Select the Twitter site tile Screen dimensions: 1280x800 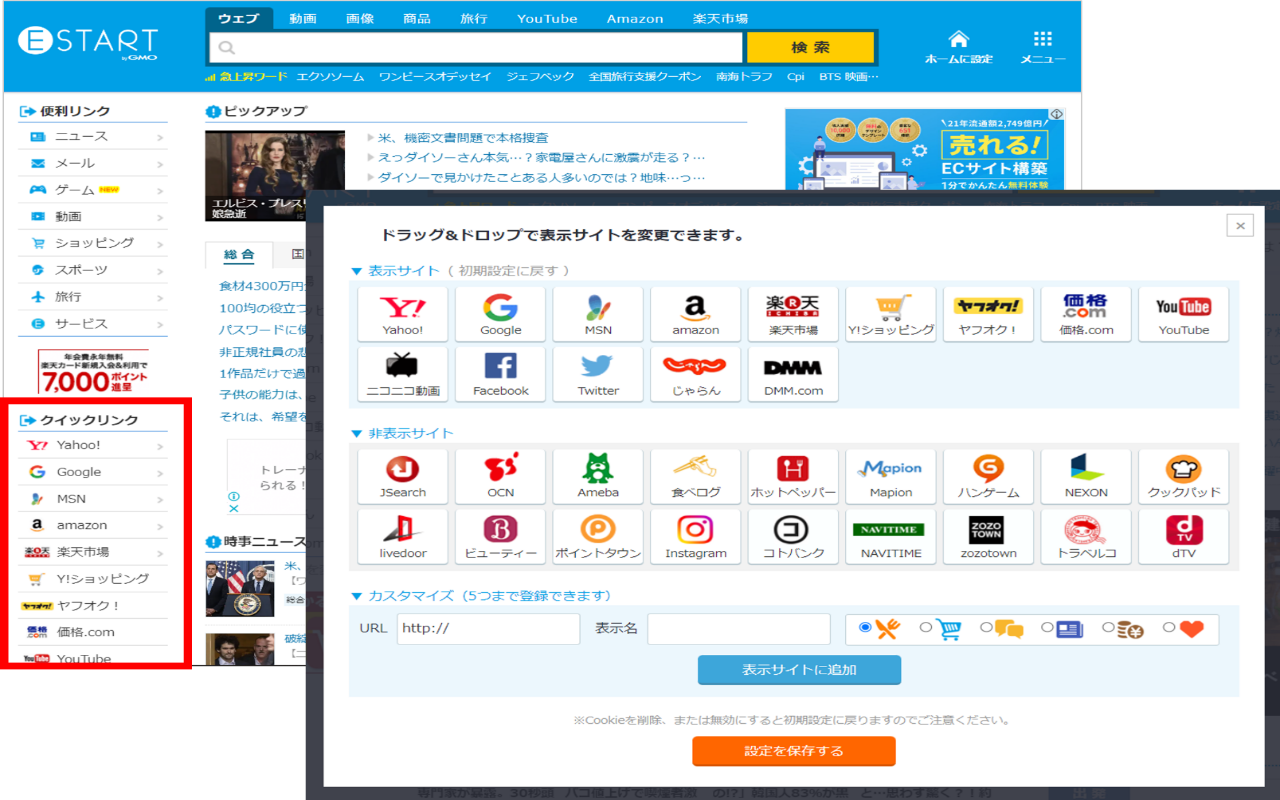[598, 375]
